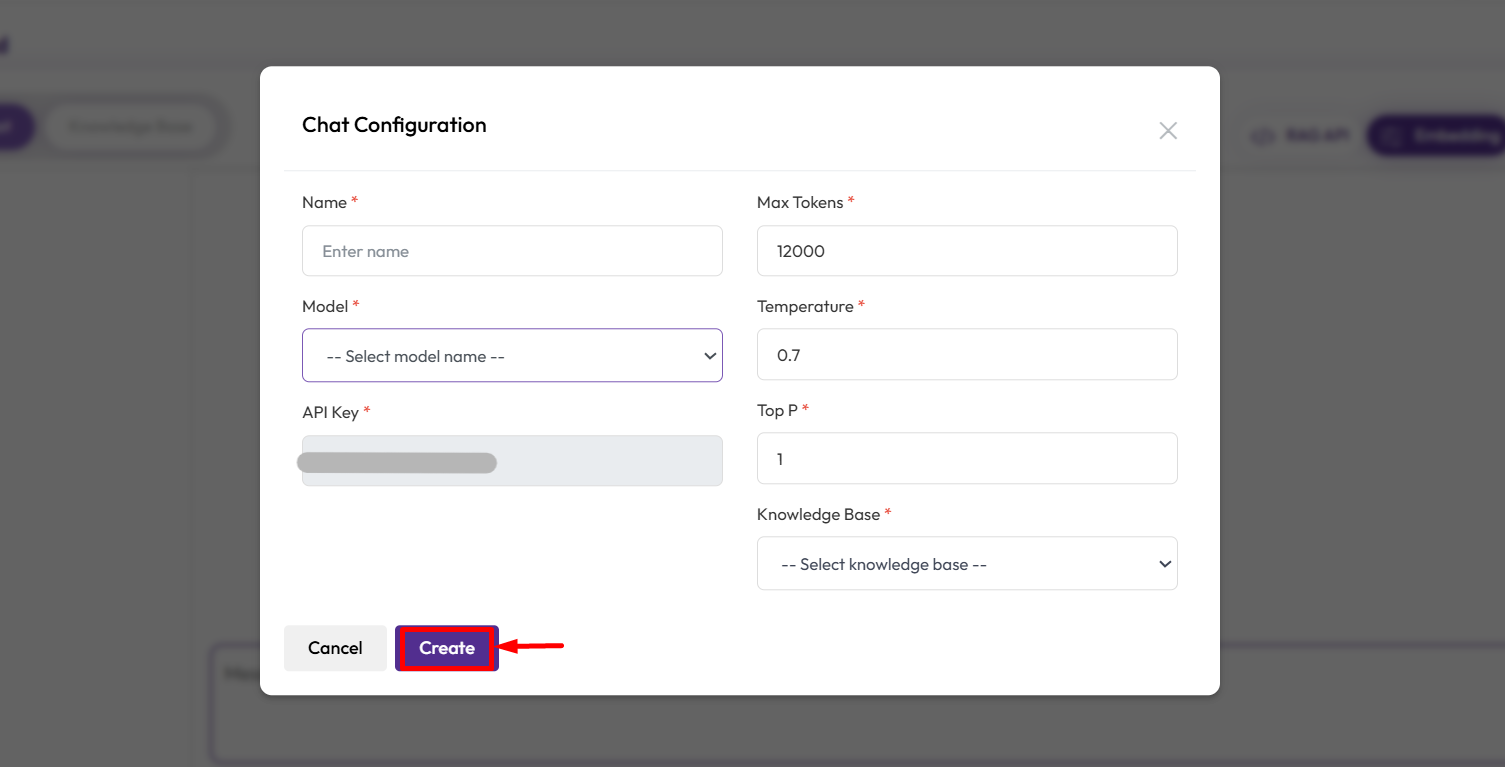This screenshot has width=1505, height=767.
Task: Switch to the blurred Knowledge Base tab
Action: point(131,127)
